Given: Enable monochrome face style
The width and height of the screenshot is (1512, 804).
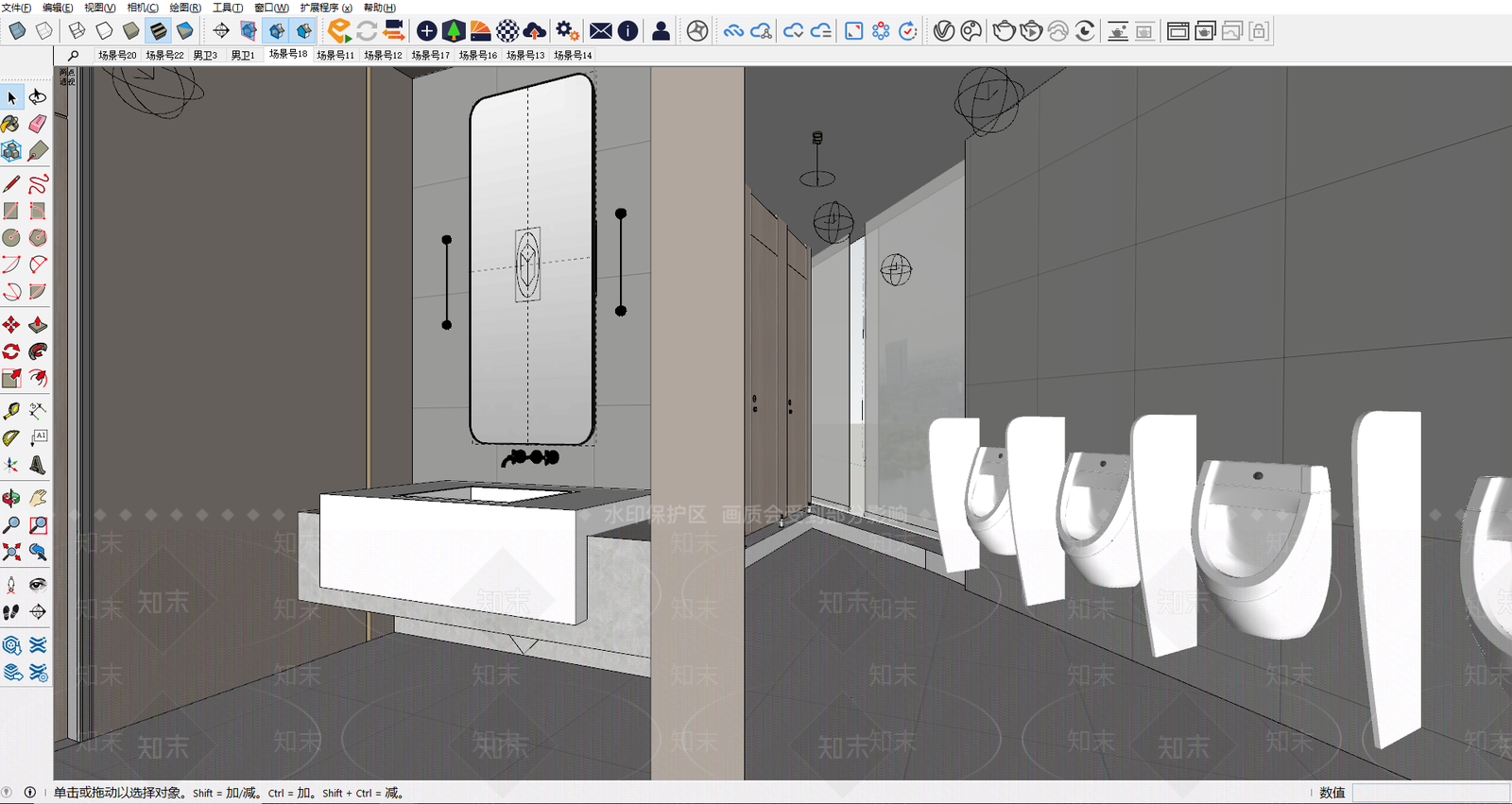Looking at the screenshot, I should pos(184,31).
